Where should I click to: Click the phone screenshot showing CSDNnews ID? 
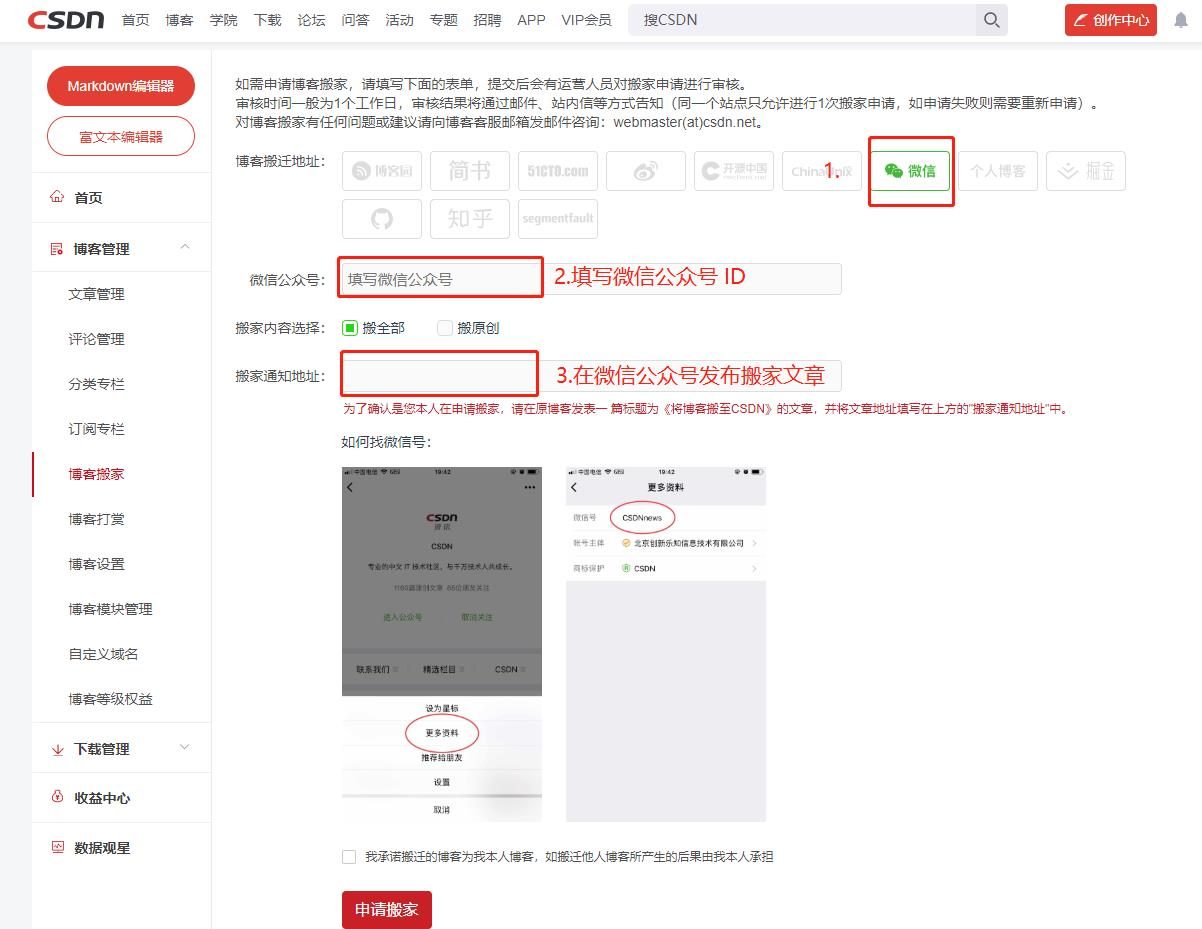tap(666, 644)
